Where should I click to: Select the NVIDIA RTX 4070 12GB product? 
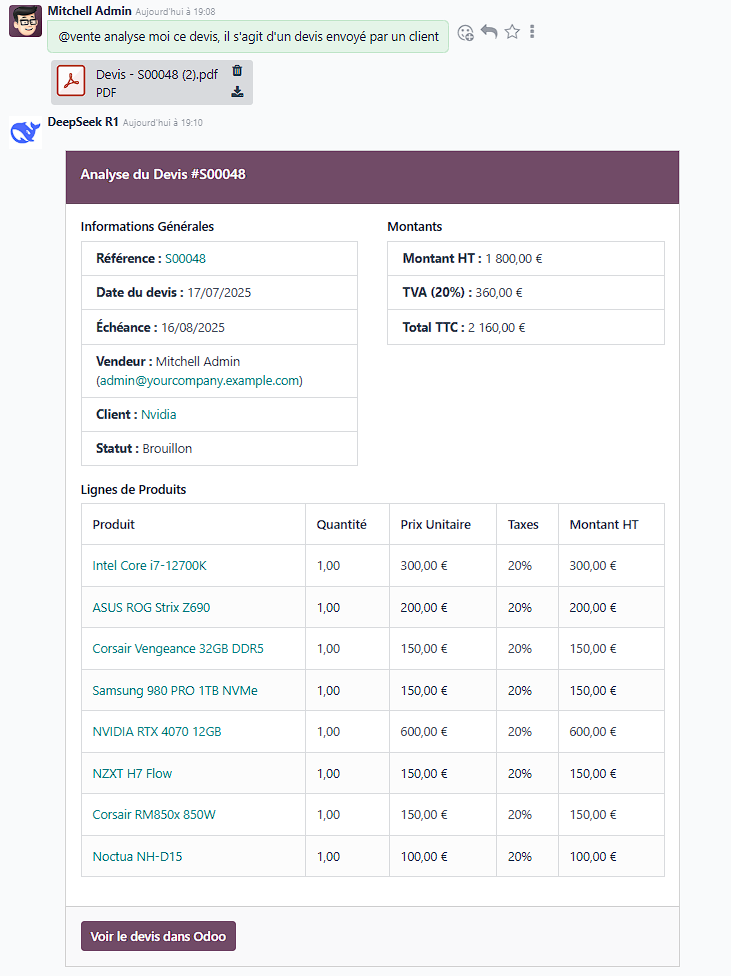point(157,731)
